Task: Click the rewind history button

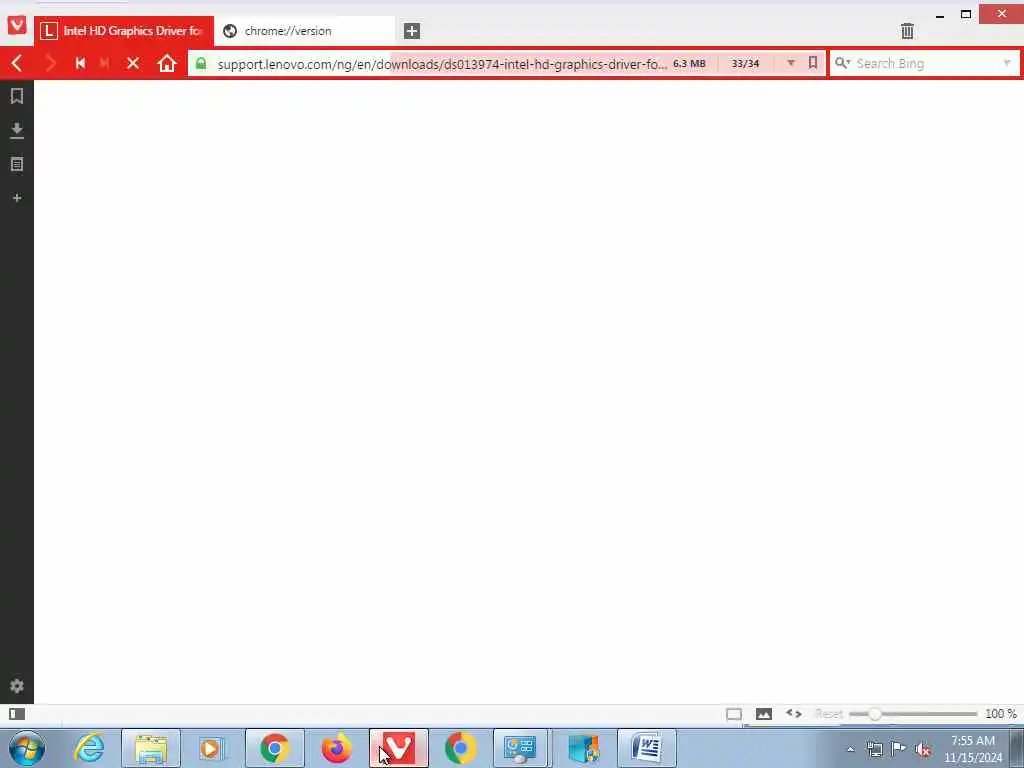Action: pyautogui.click(x=80, y=63)
